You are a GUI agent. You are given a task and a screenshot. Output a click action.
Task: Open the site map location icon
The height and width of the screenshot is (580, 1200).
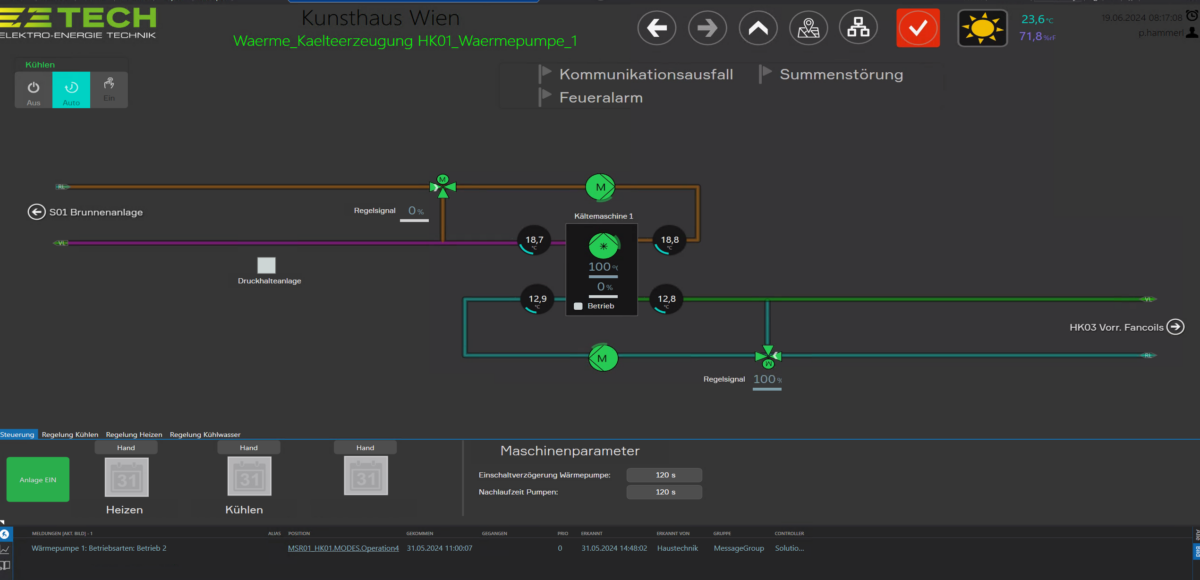808,28
